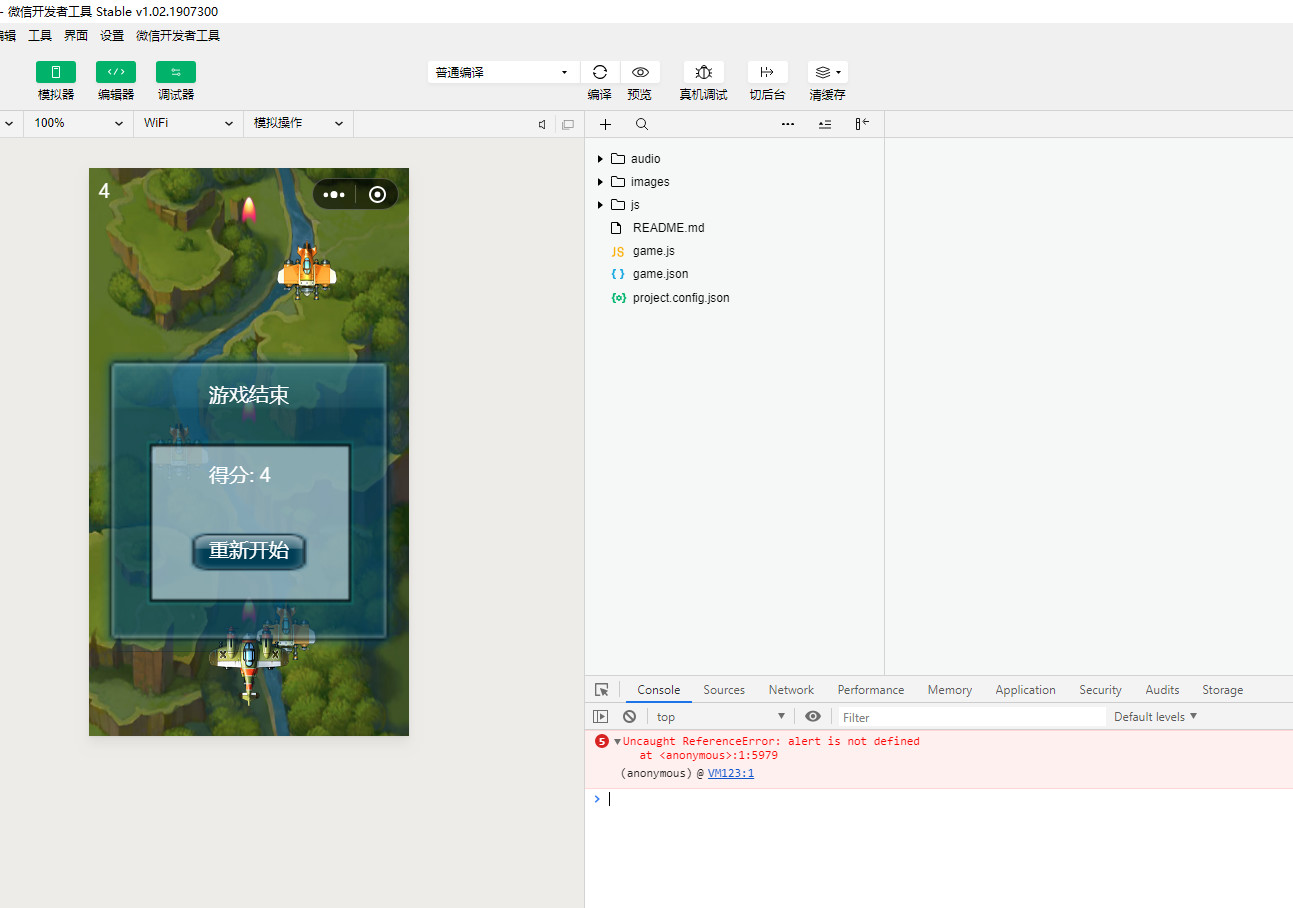This screenshot has width=1293, height=908.
Task: Clear the console with the ban icon
Action: pos(629,716)
